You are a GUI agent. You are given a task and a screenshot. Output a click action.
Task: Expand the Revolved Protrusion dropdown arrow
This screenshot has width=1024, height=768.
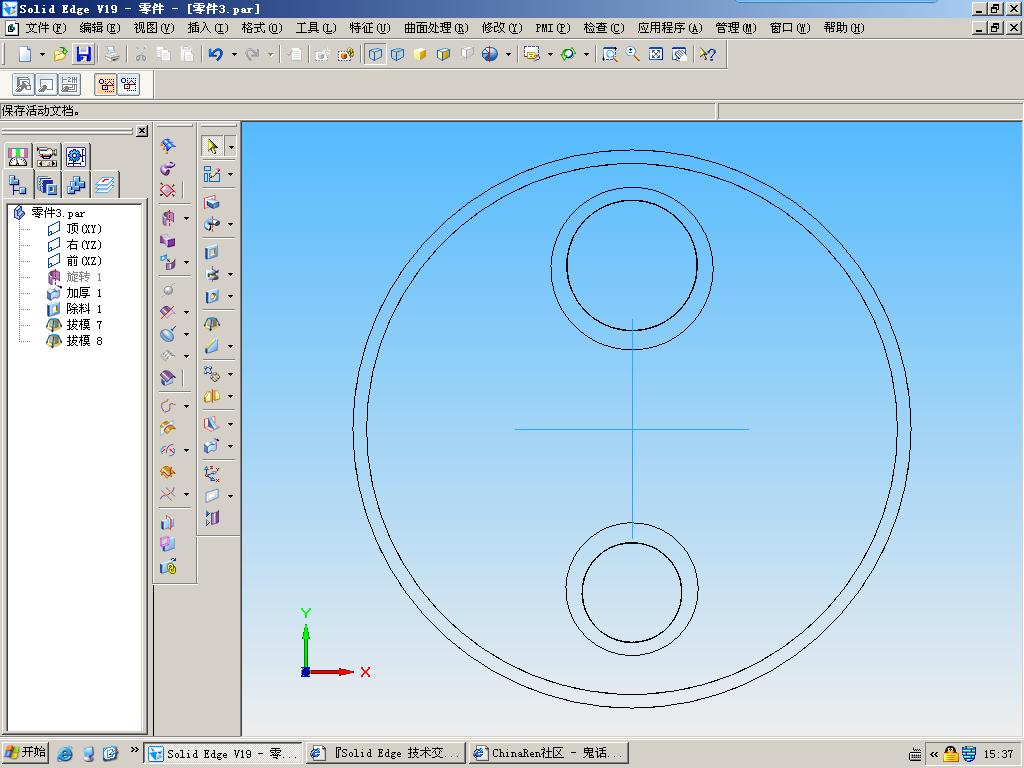231,225
